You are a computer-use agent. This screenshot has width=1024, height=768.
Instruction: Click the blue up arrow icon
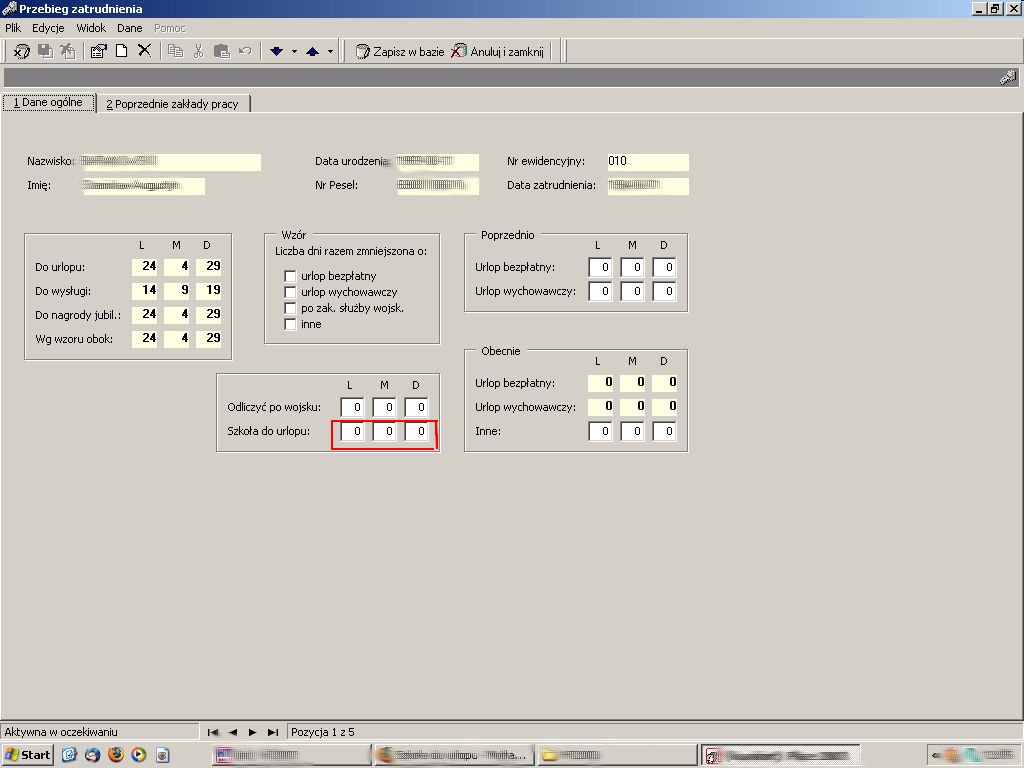(312, 52)
